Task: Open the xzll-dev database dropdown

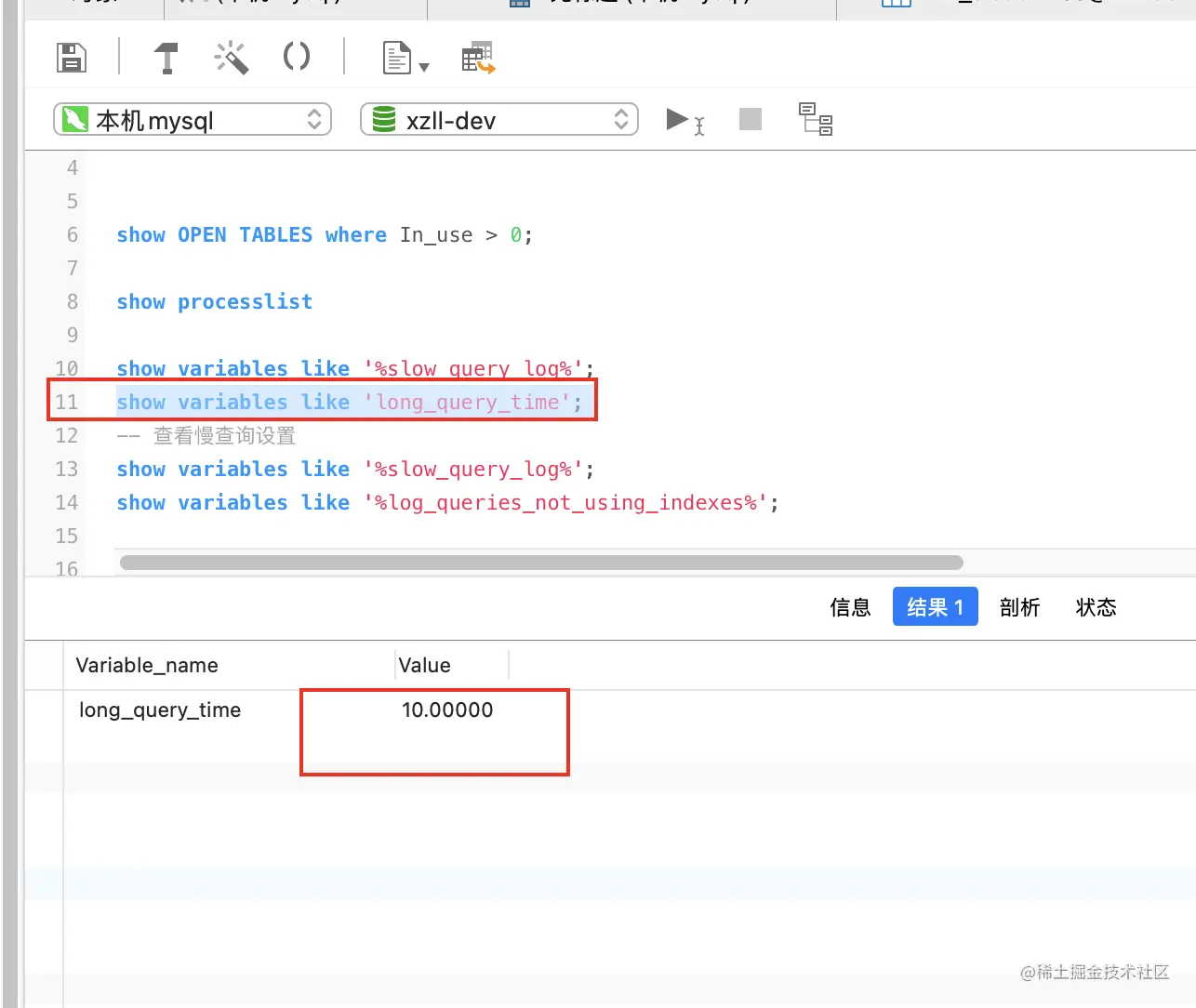Action: (499, 120)
